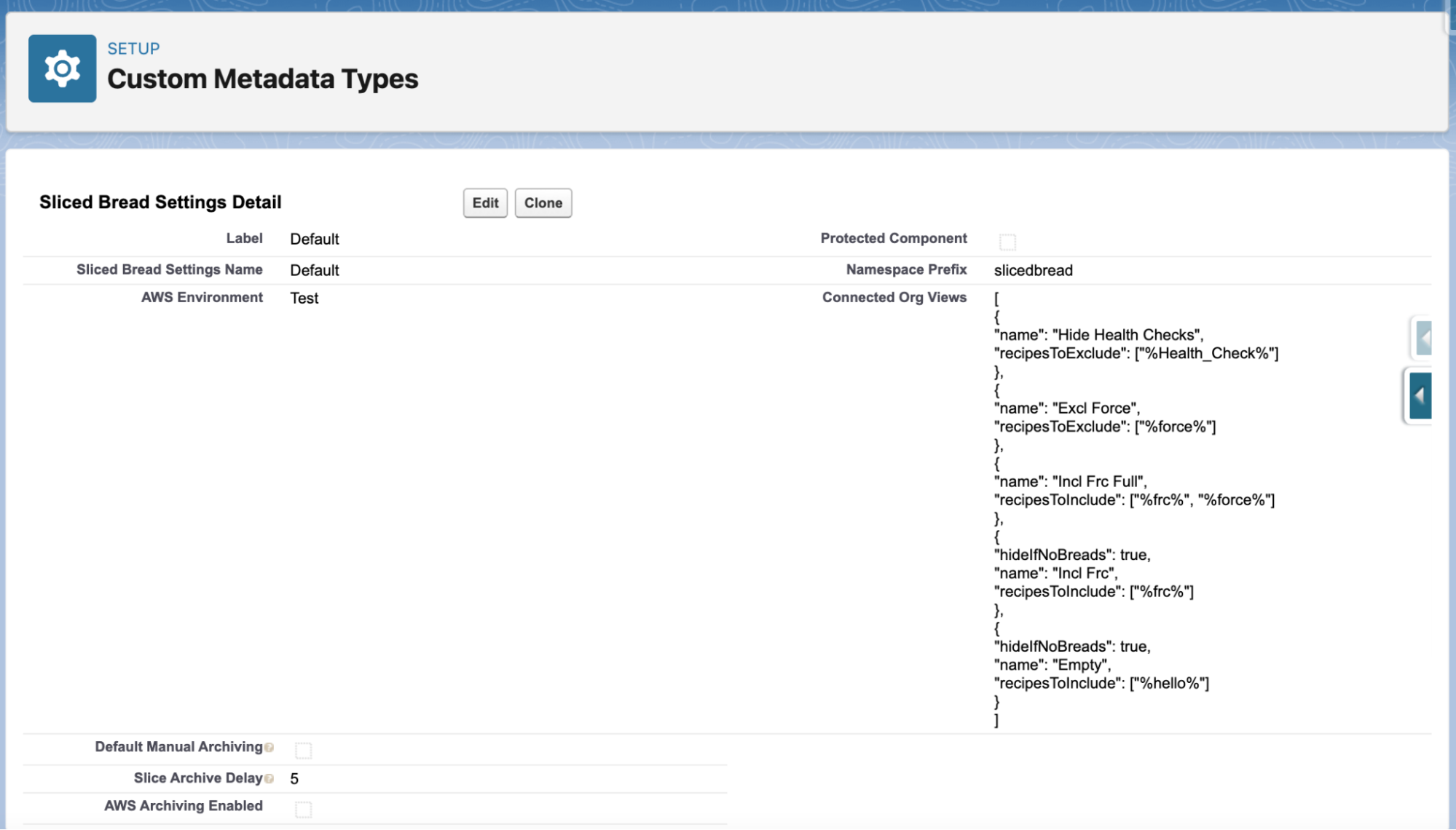Expand the light-blue side panel arrow tab
This screenshot has width=1456, height=830.
click(x=1423, y=338)
